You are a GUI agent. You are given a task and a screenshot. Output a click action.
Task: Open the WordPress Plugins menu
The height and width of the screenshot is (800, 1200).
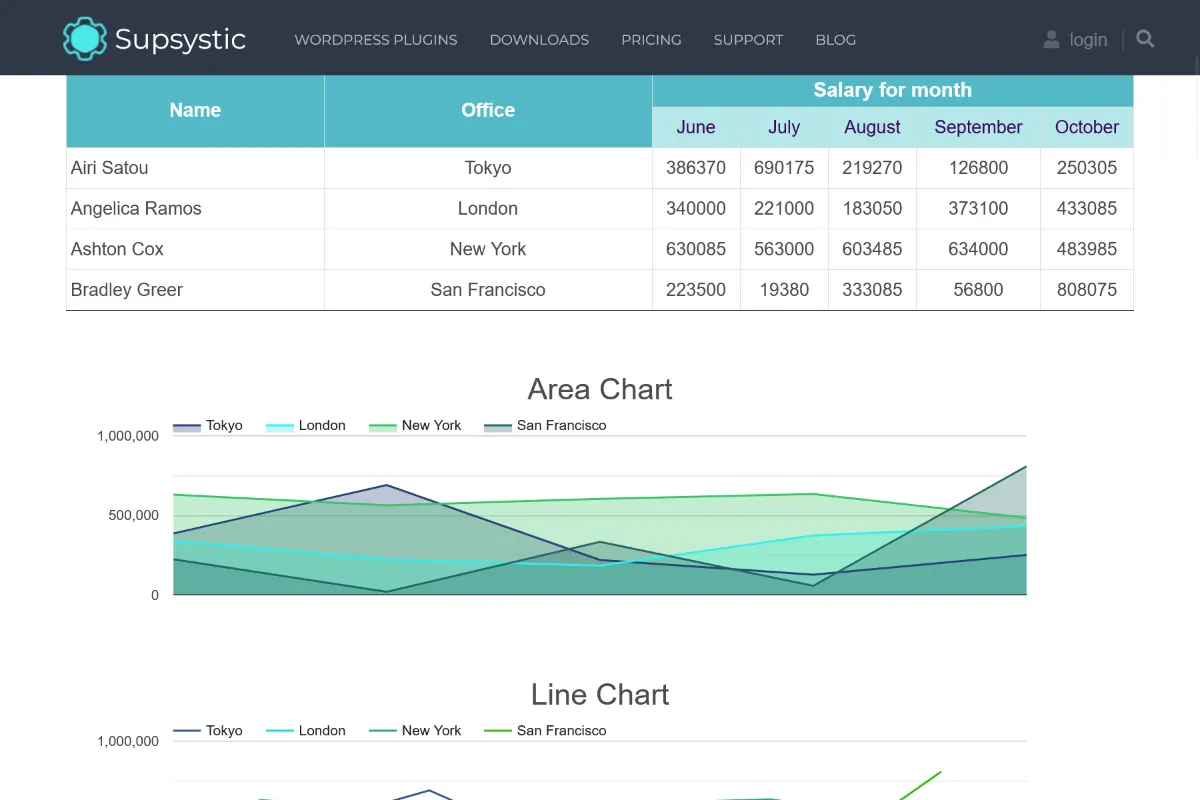click(375, 40)
